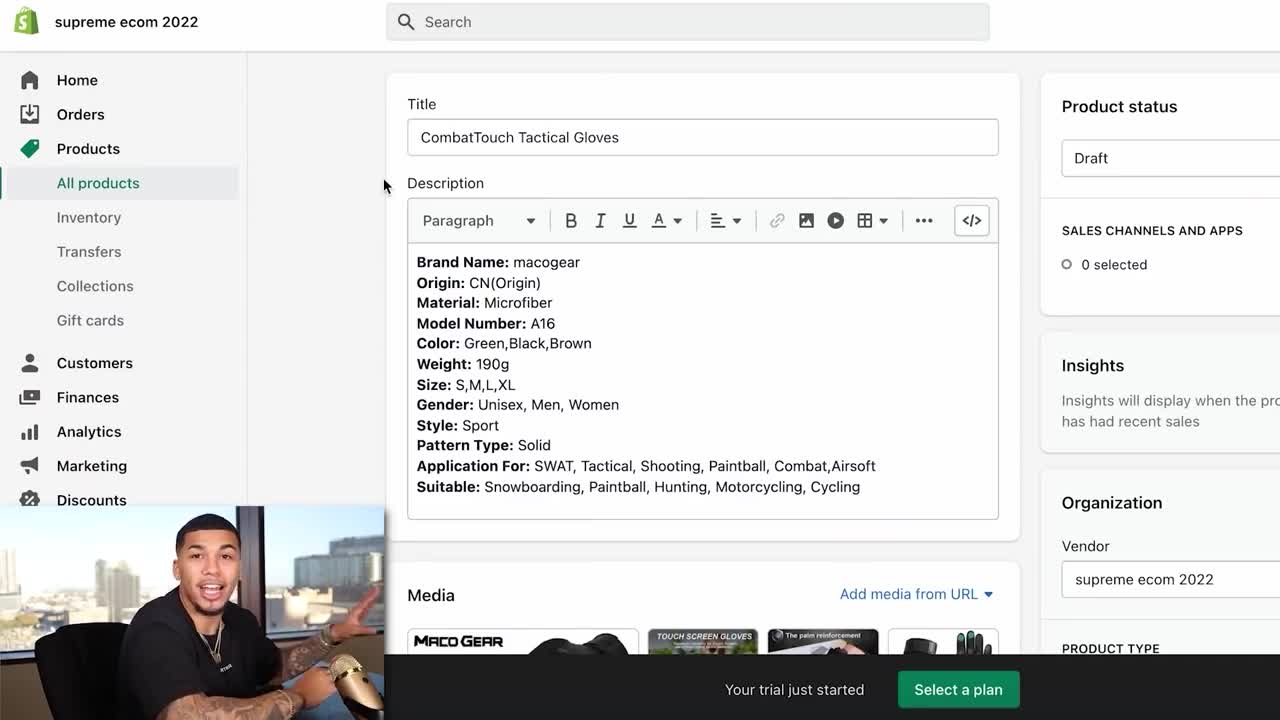1280x720 pixels.
Task: Click inside the Description text area
Action: click(703, 381)
